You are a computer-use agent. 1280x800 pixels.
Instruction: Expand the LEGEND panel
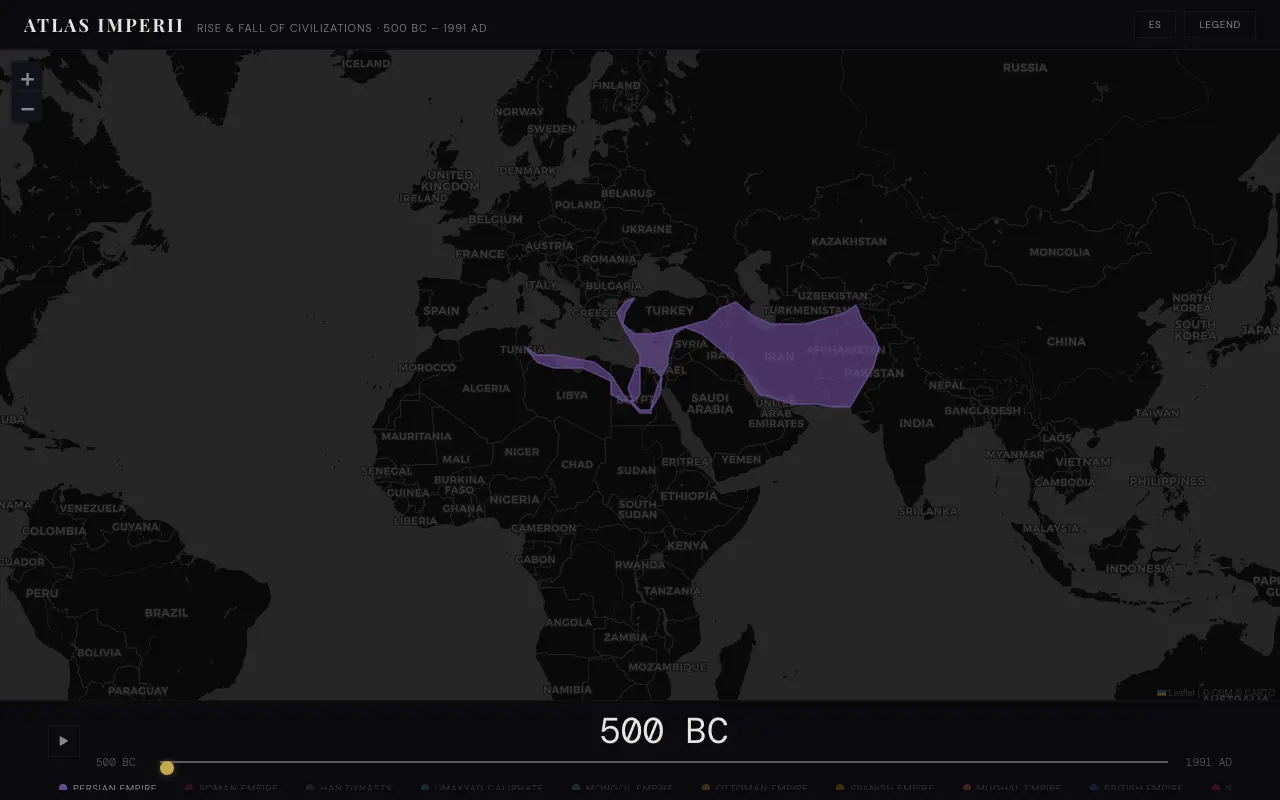pyautogui.click(x=1220, y=24)
